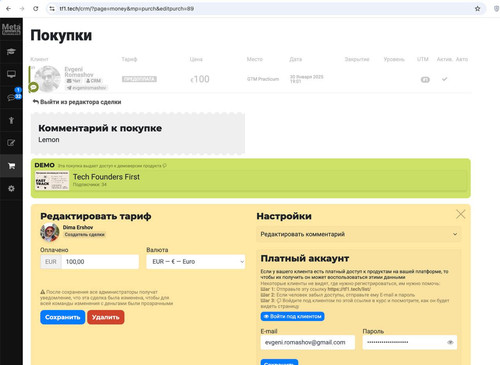Click Комментарий к покупке heading

pyautogui.click(x=100, y=128)
